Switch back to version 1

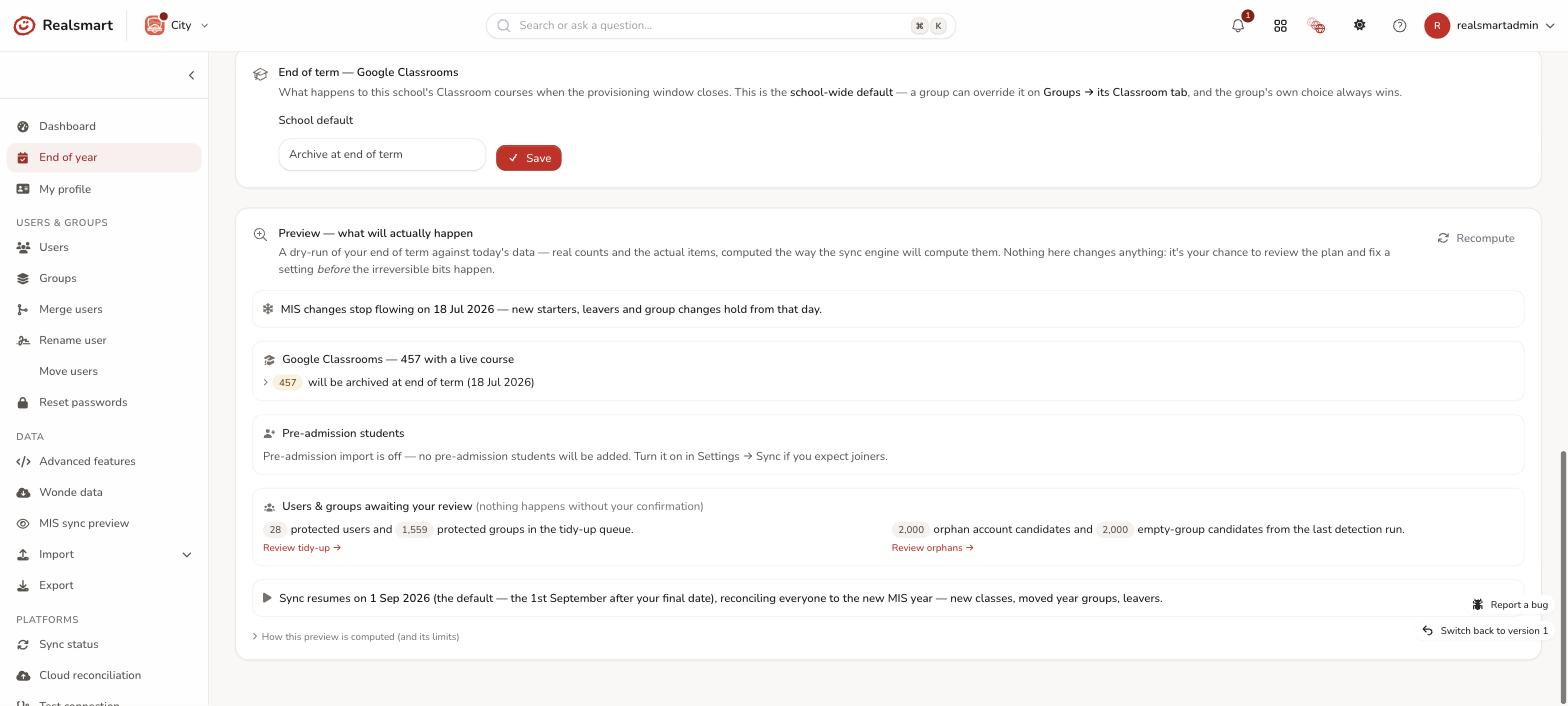[x=1485, y=630]
